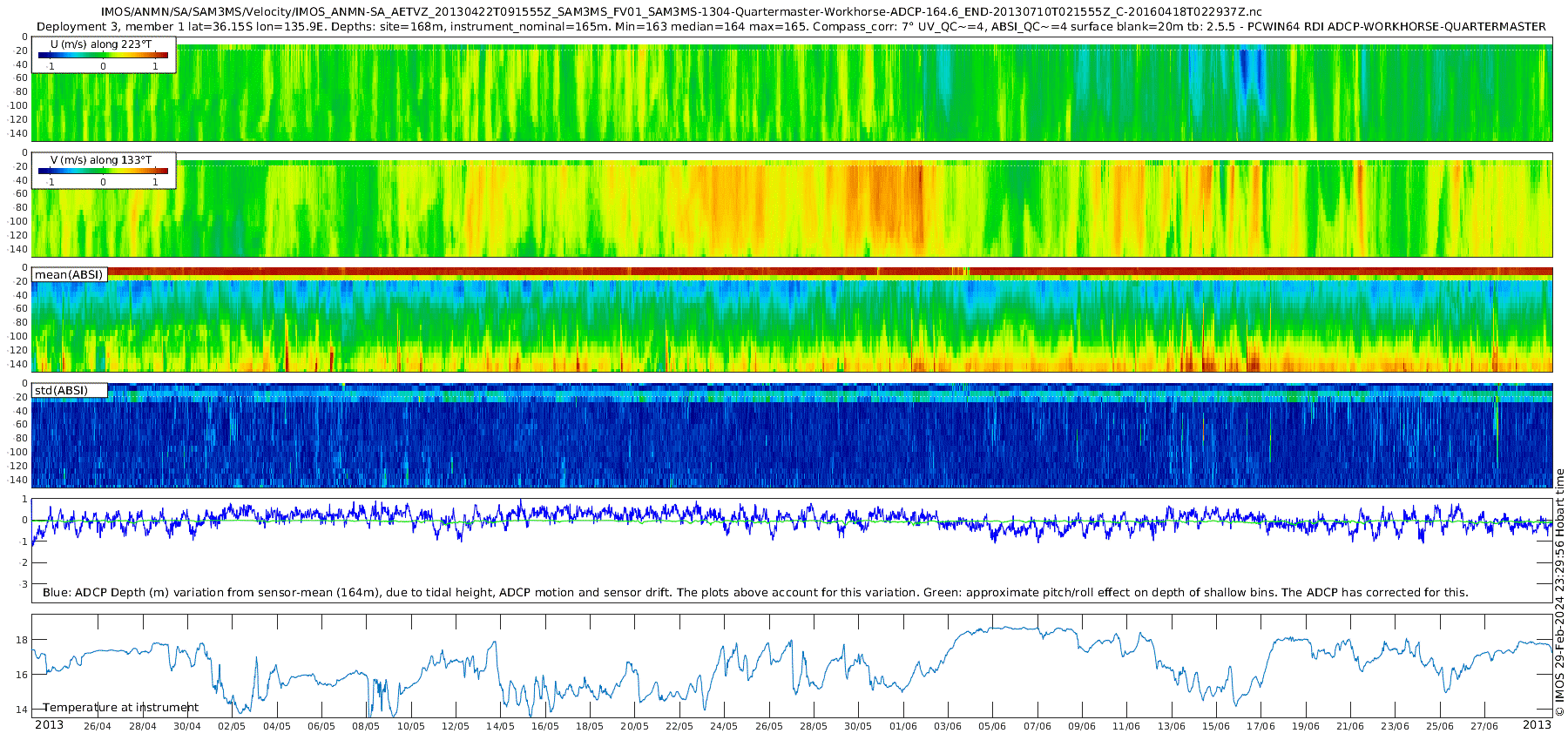Click the 17/06 date tick label
This screenshot has height=740, width=1568.
(1260, 726)
